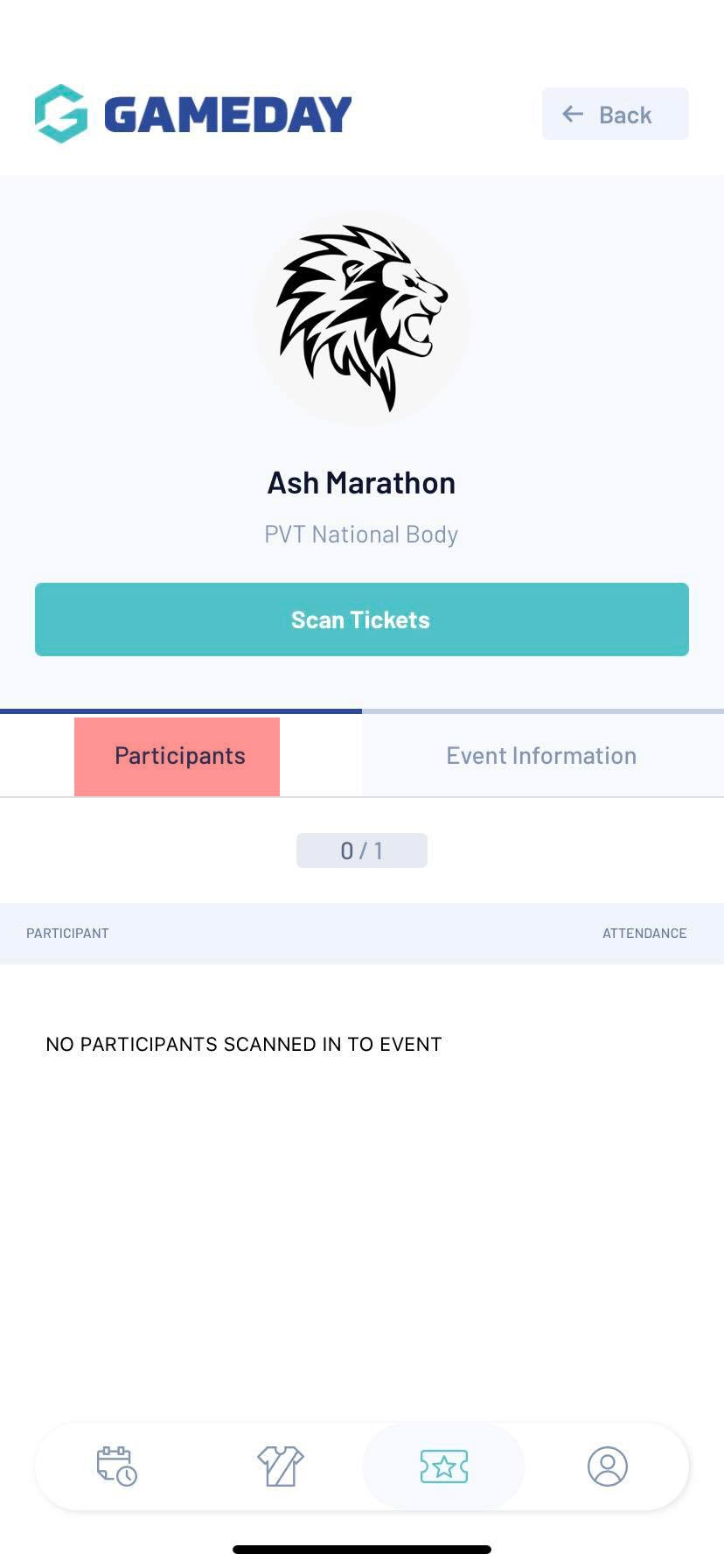Open the calendar schedule icon in bottom navigation
The height and width of the screenshot is (1568, 724).
pos(116,1466)
